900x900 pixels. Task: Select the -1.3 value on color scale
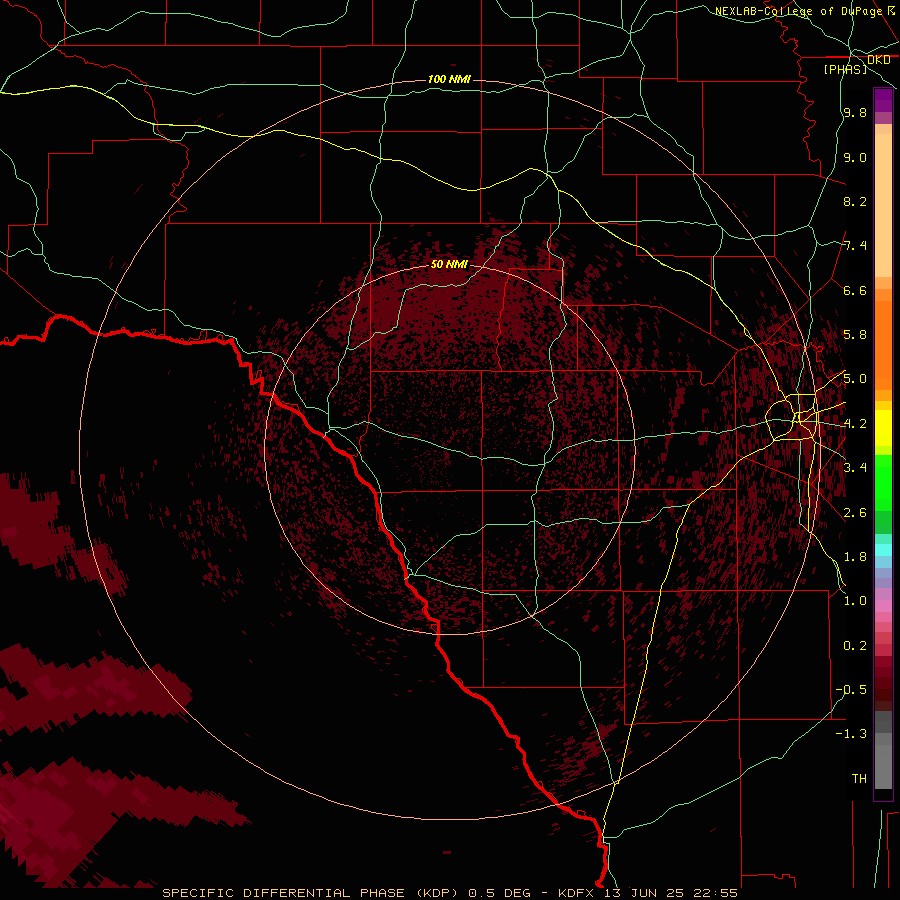[851, 734]
